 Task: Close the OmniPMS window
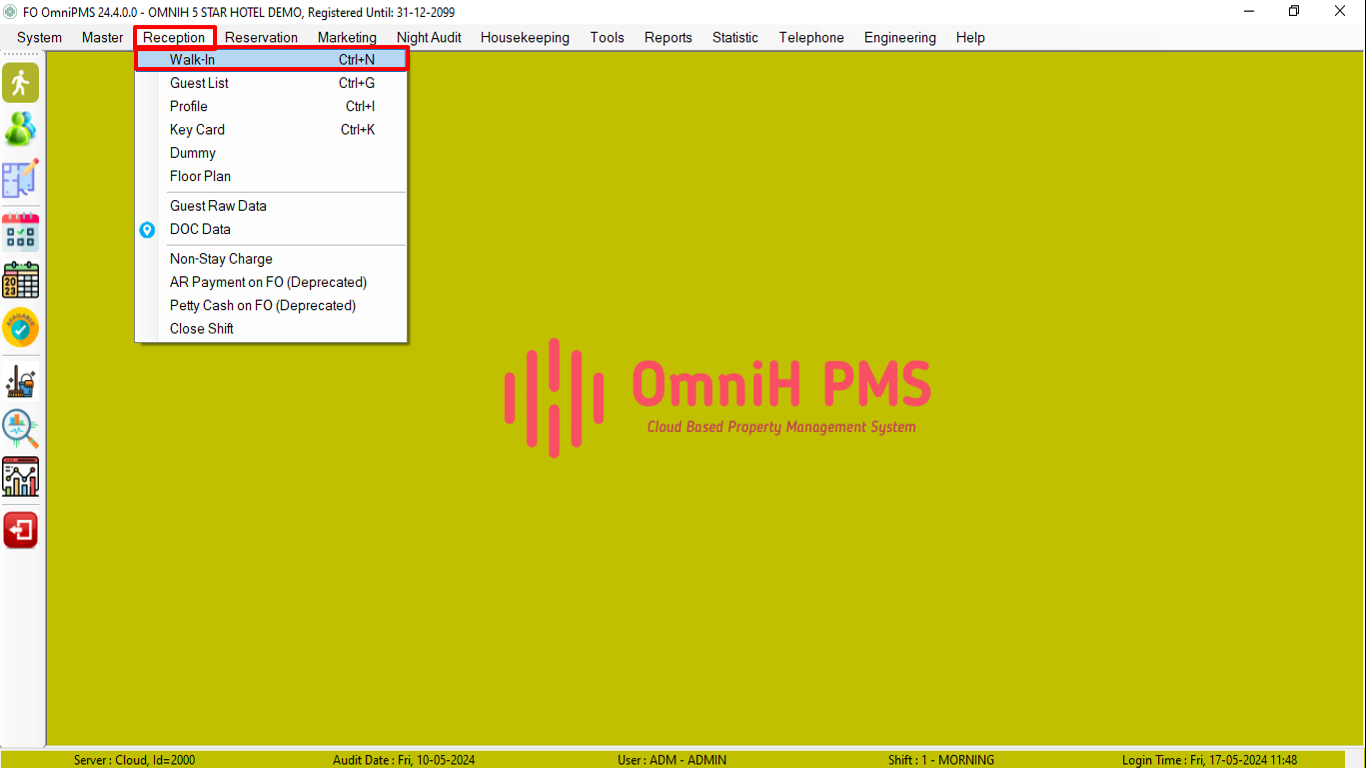1340,11
